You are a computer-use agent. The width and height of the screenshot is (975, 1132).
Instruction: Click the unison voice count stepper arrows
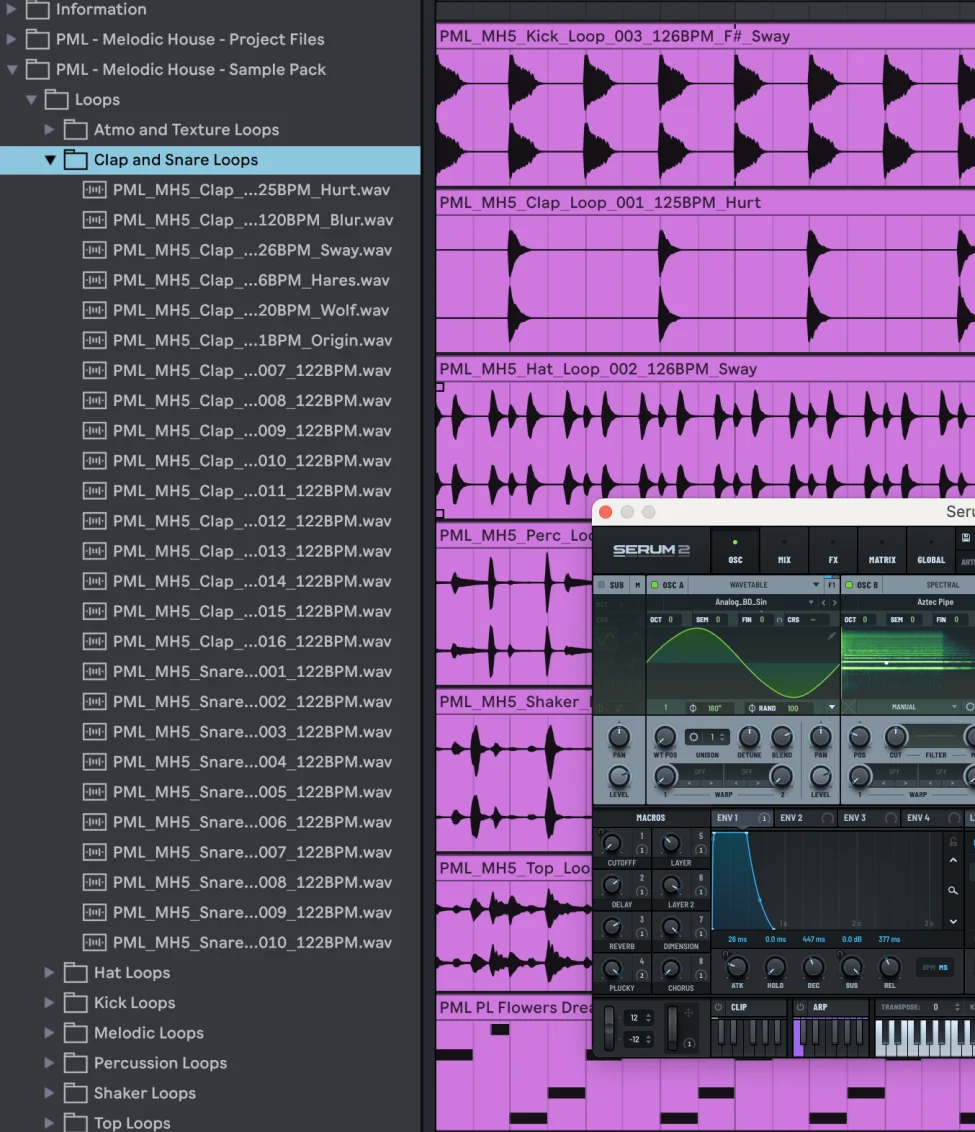[722, 737]
